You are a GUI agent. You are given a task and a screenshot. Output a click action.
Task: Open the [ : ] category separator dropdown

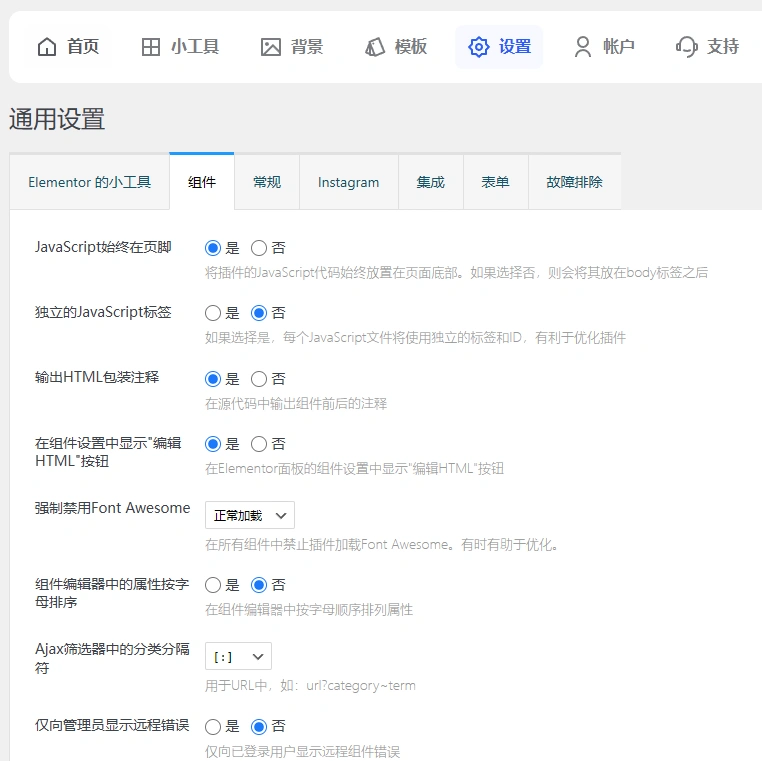tap(238, 657)
